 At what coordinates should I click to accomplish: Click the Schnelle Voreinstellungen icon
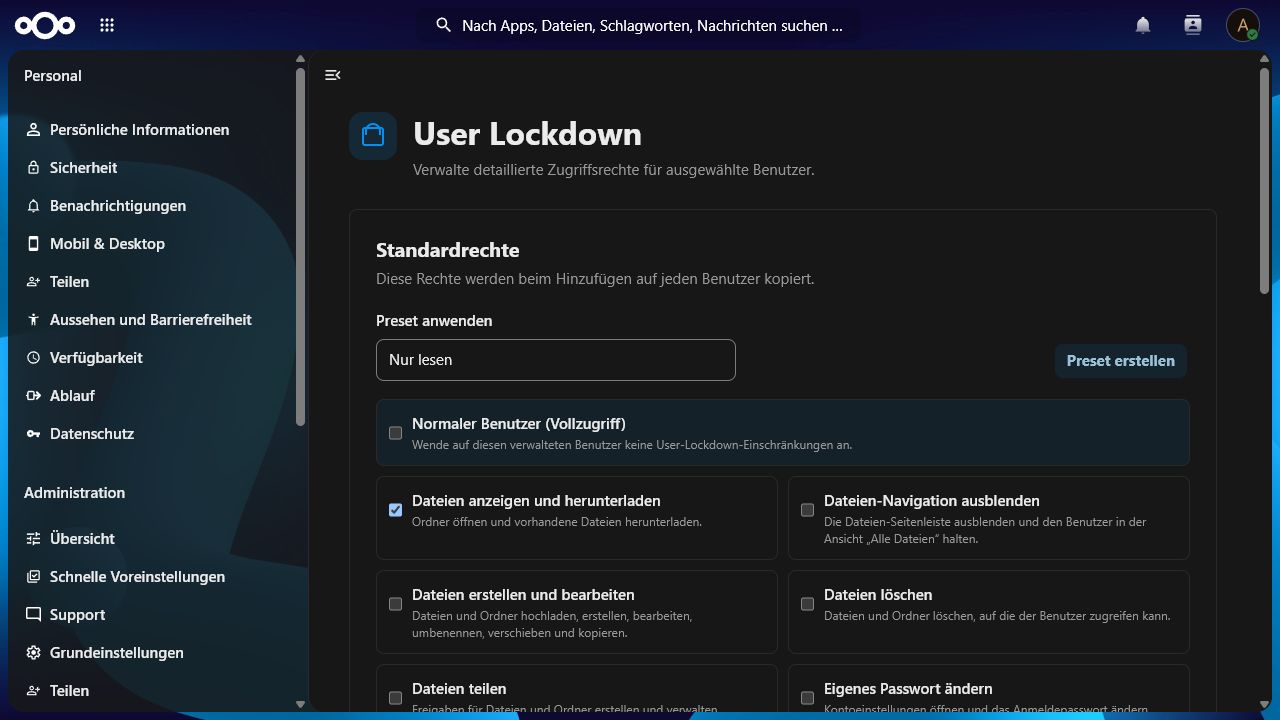point(33,577)
